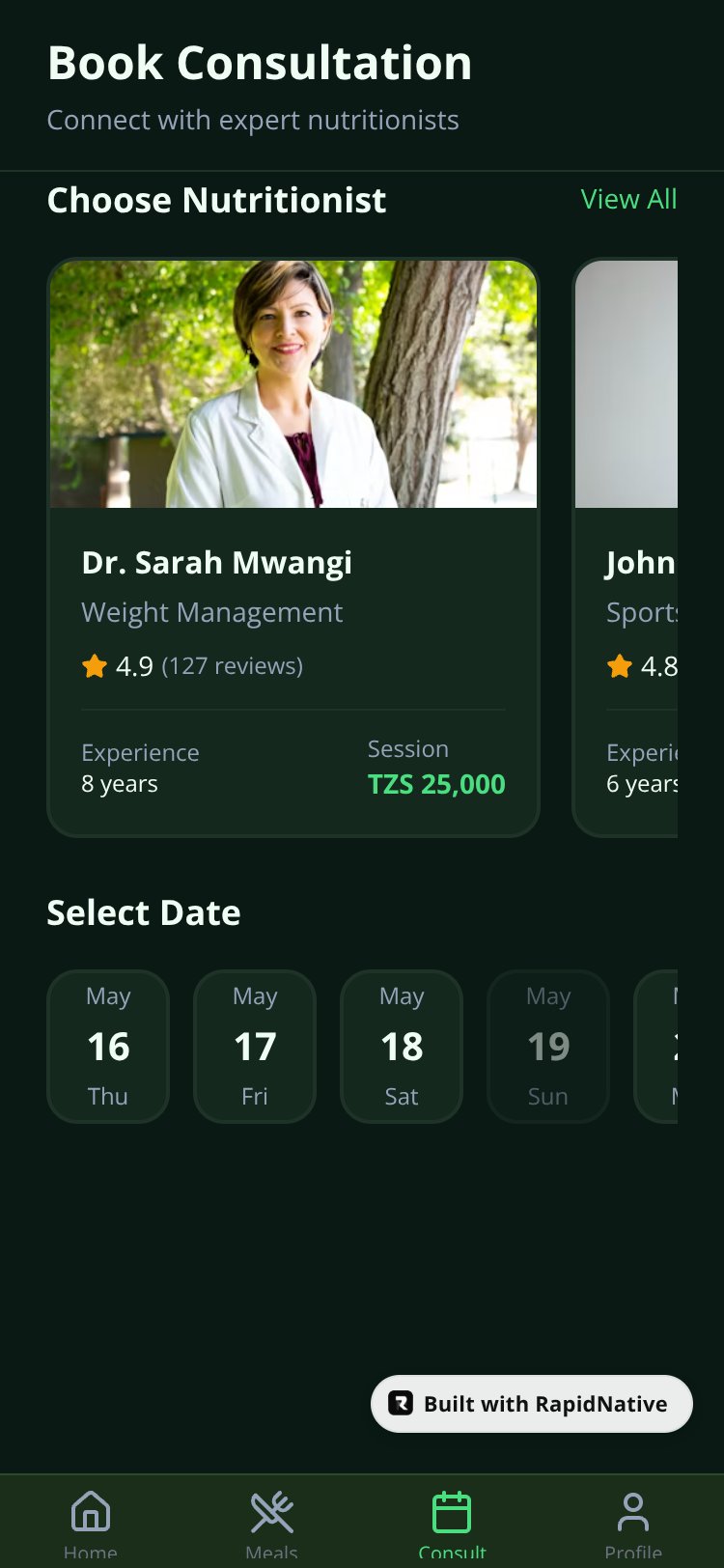Open the Home tab icon
This screenshot has height=1568, width=724.
point(90,1512)
